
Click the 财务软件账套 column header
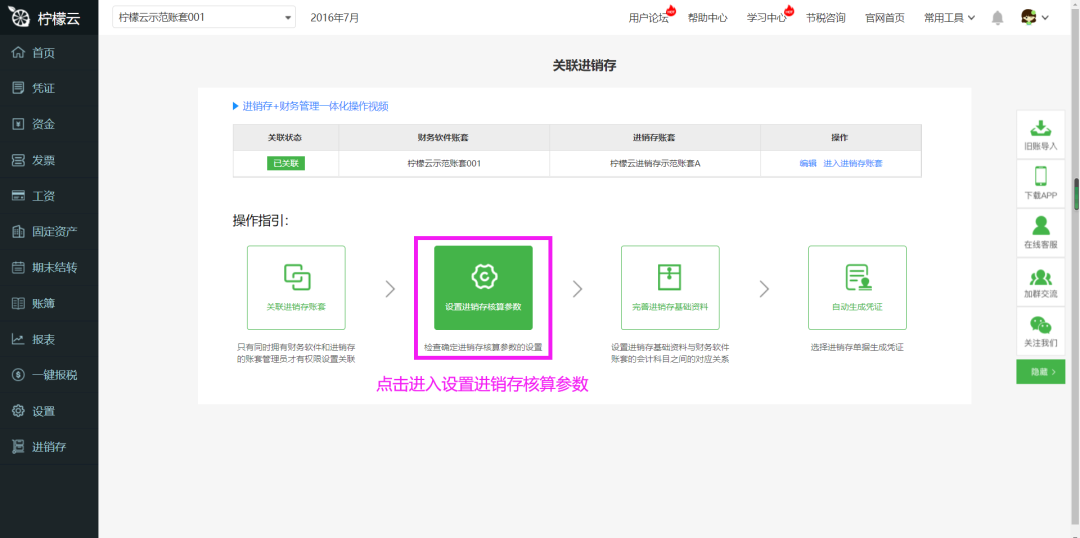click(444, 138)
